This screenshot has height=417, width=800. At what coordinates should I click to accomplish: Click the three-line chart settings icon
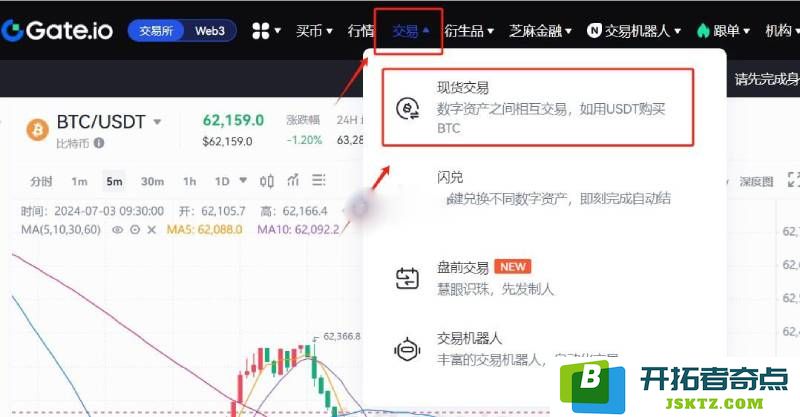(318, 180)
